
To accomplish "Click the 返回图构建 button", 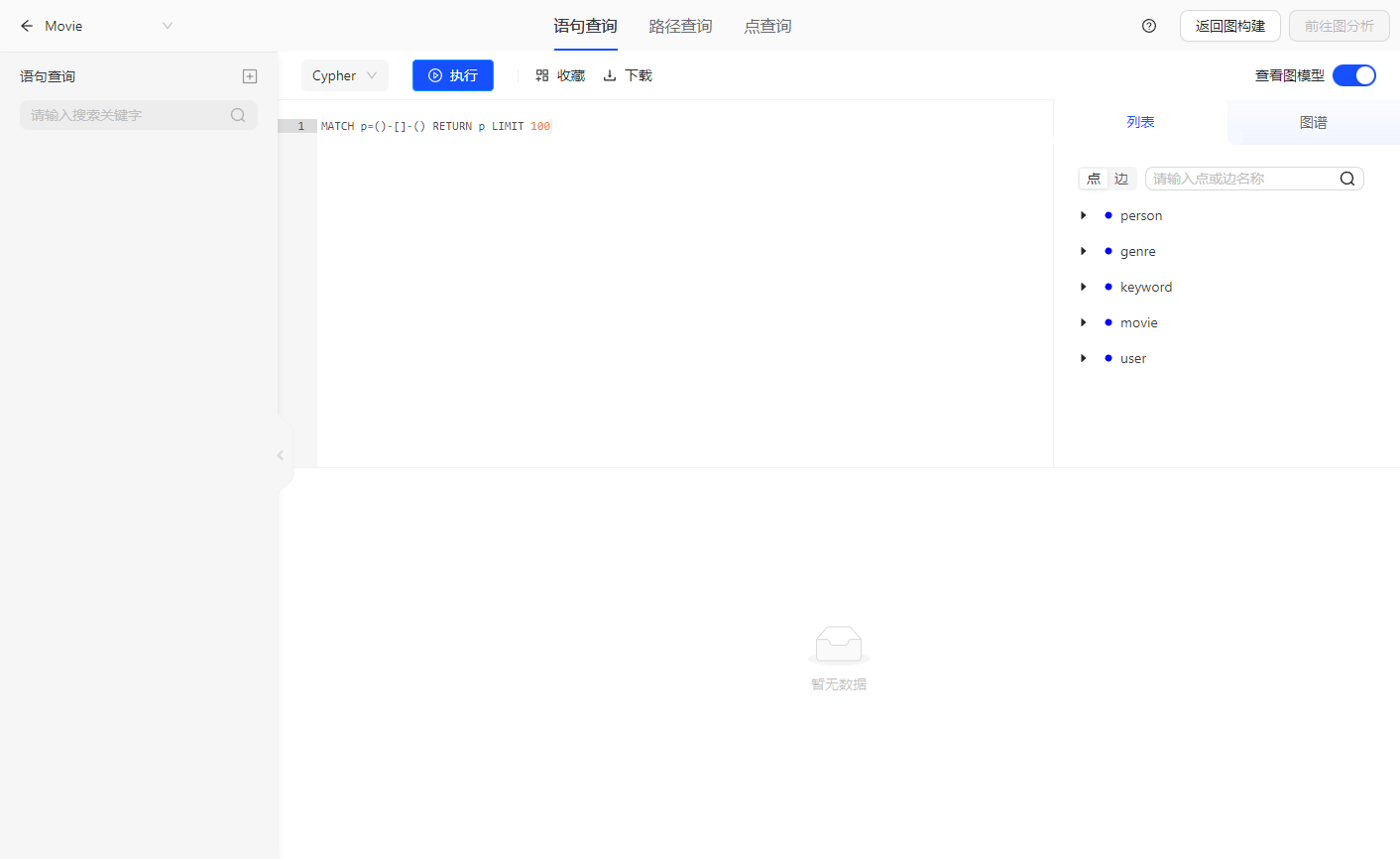I will pyautogui.click(x=1229, y=26).
